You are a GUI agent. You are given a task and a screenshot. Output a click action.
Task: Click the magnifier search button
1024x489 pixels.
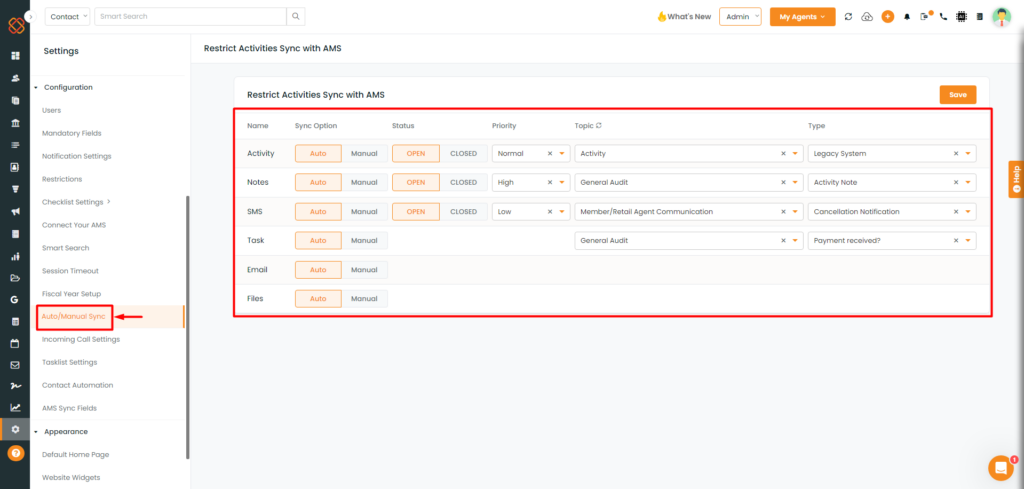tap(296, 16)
